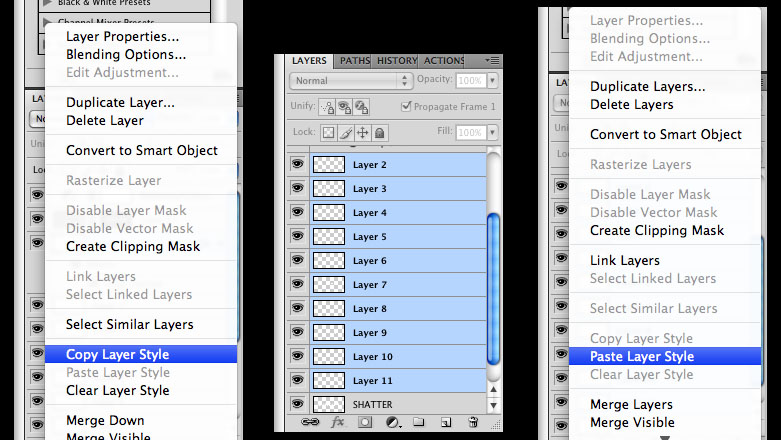Switch to the ACTIONS tab
The width and height of the screenshot is (781, 440).
point(443,61)
